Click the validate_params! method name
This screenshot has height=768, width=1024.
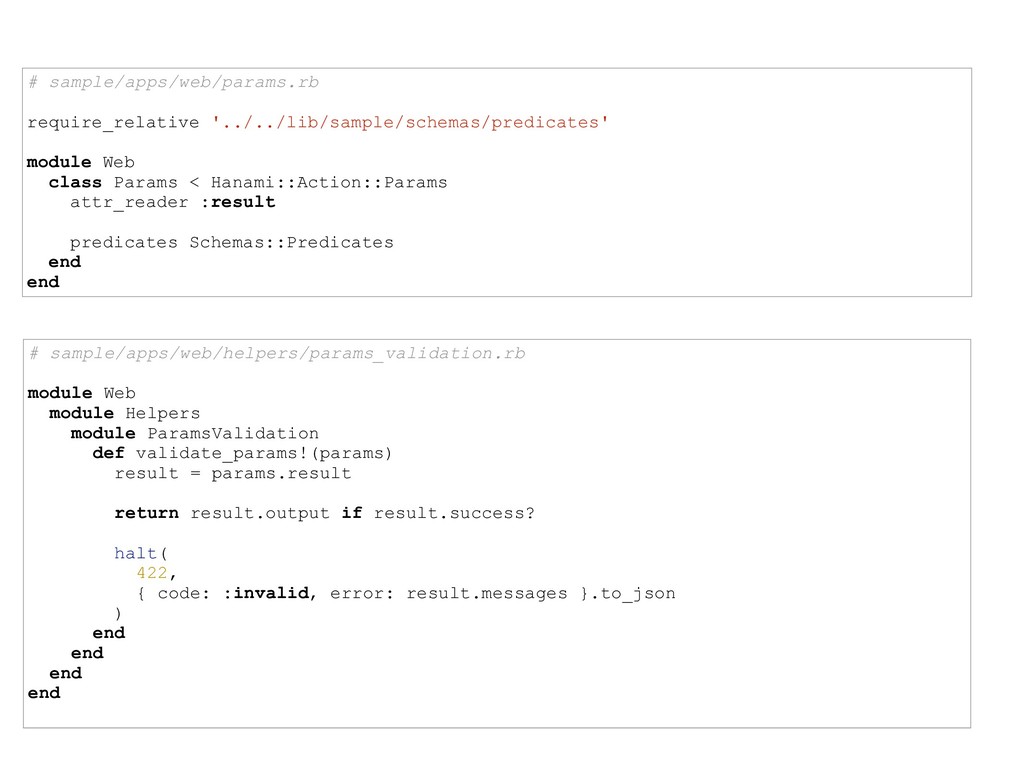tap(221, 453)
